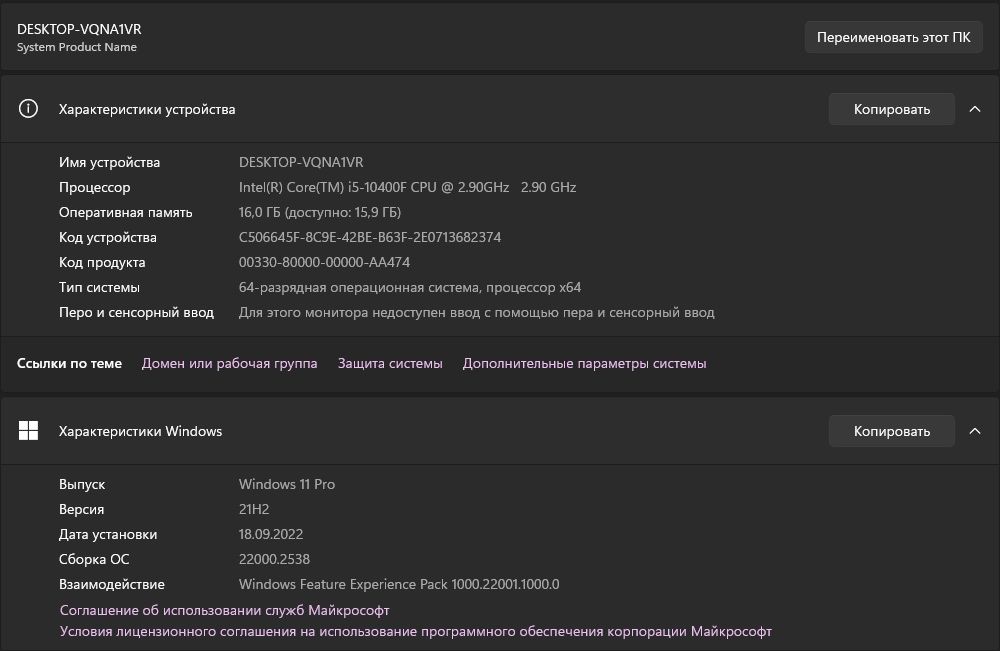
Task: Open the Домен или рабочая группа link
Action: (229, 363)
